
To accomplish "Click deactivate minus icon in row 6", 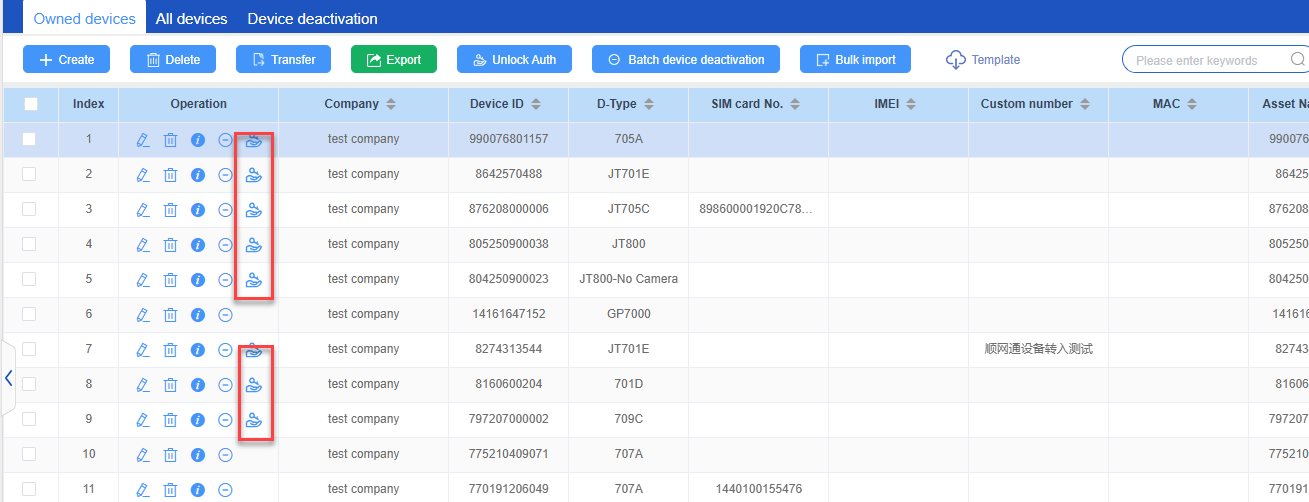I will click(x=225, y=315).
